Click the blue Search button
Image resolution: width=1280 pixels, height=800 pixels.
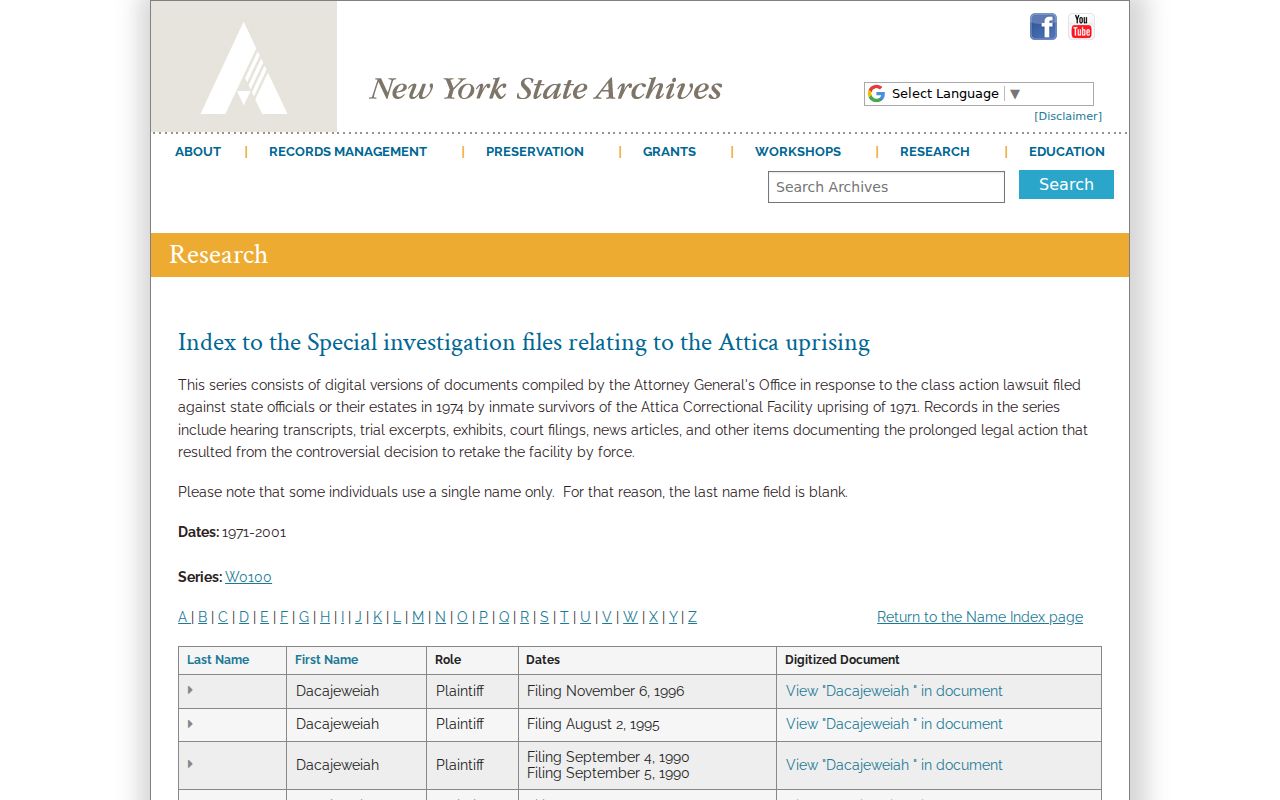pos(1066,185)
